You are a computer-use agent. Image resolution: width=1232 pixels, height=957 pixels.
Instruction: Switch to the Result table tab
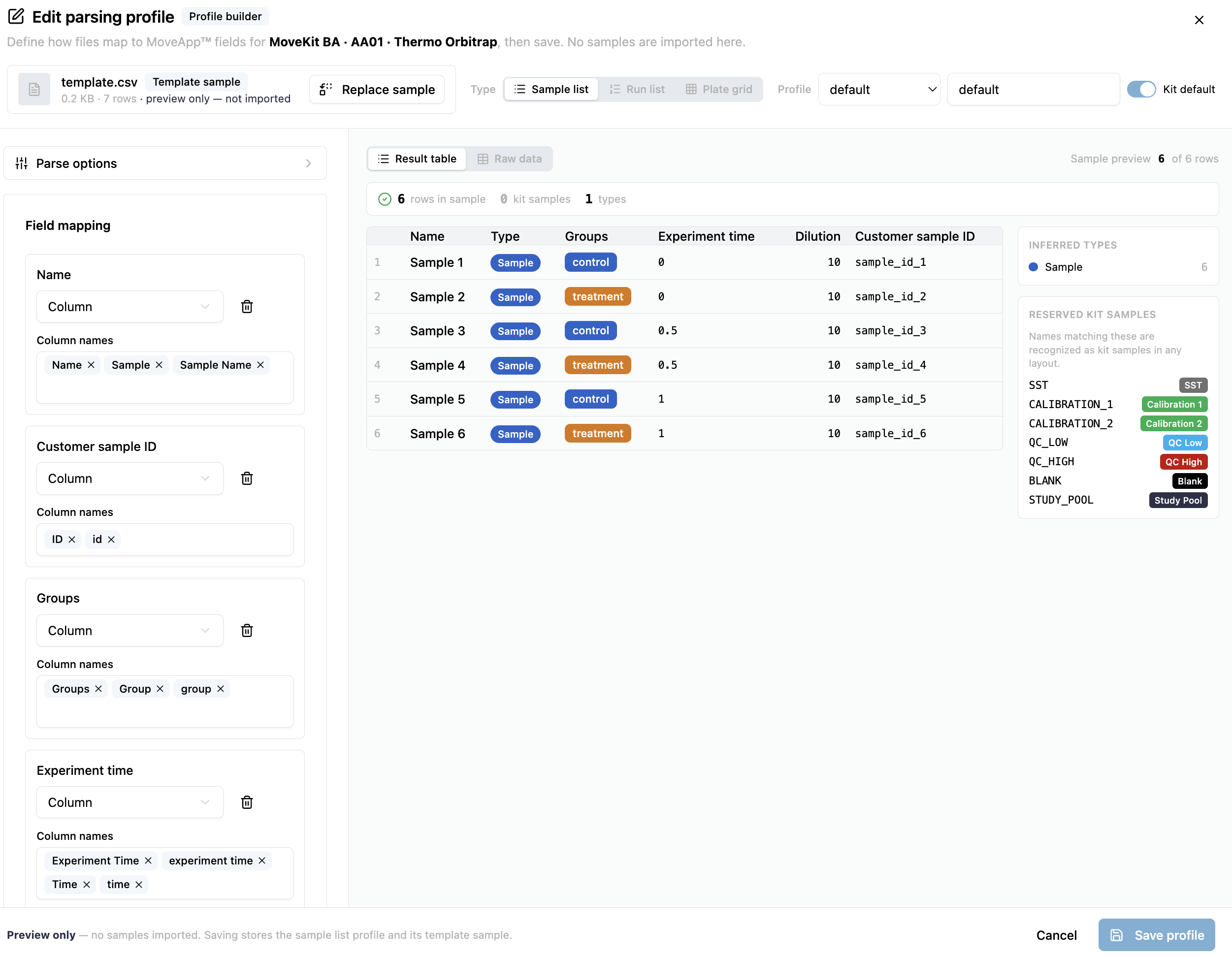[417, 159]
